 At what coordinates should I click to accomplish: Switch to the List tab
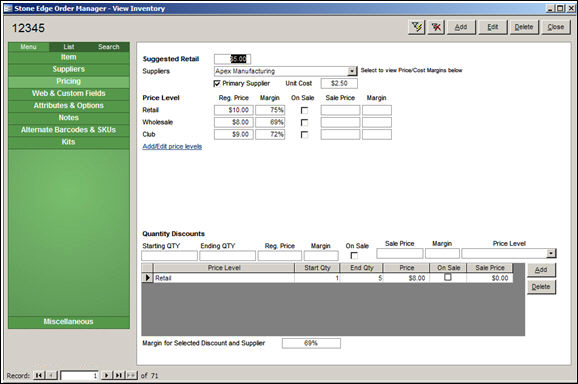tap(69, 47)
